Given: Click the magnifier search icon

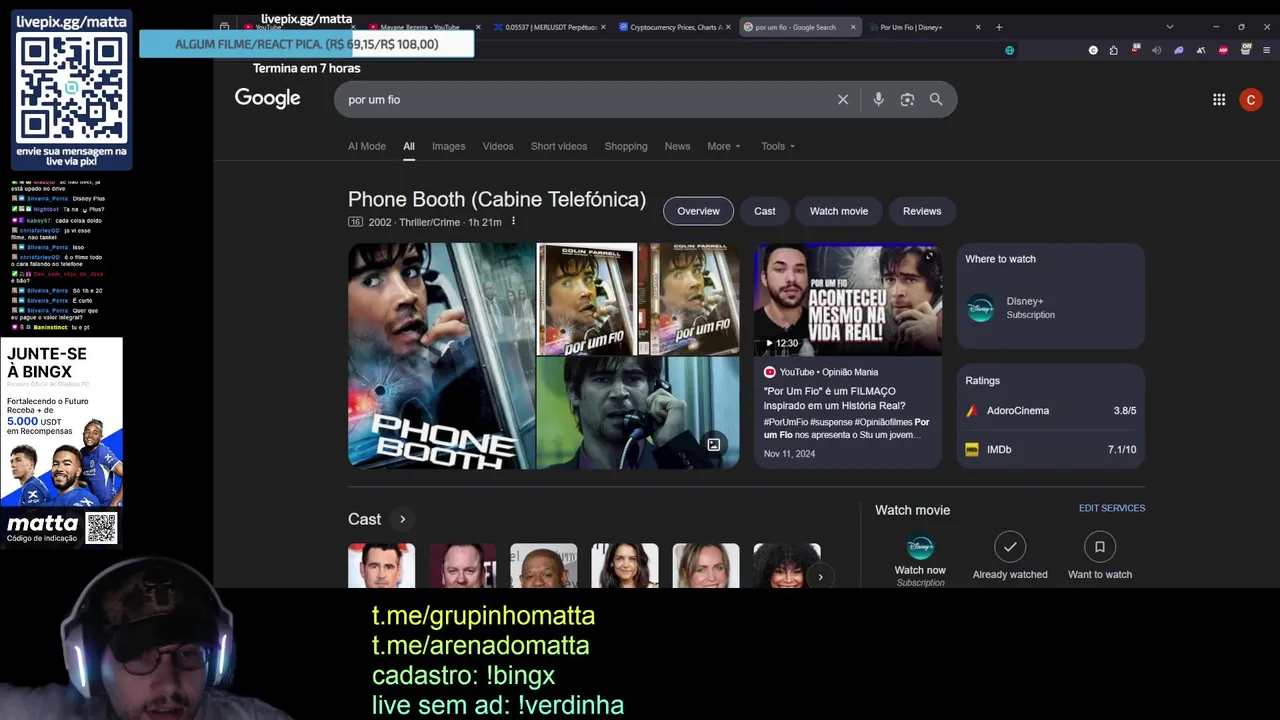Looking at the screenshot, I should [936, 99].
